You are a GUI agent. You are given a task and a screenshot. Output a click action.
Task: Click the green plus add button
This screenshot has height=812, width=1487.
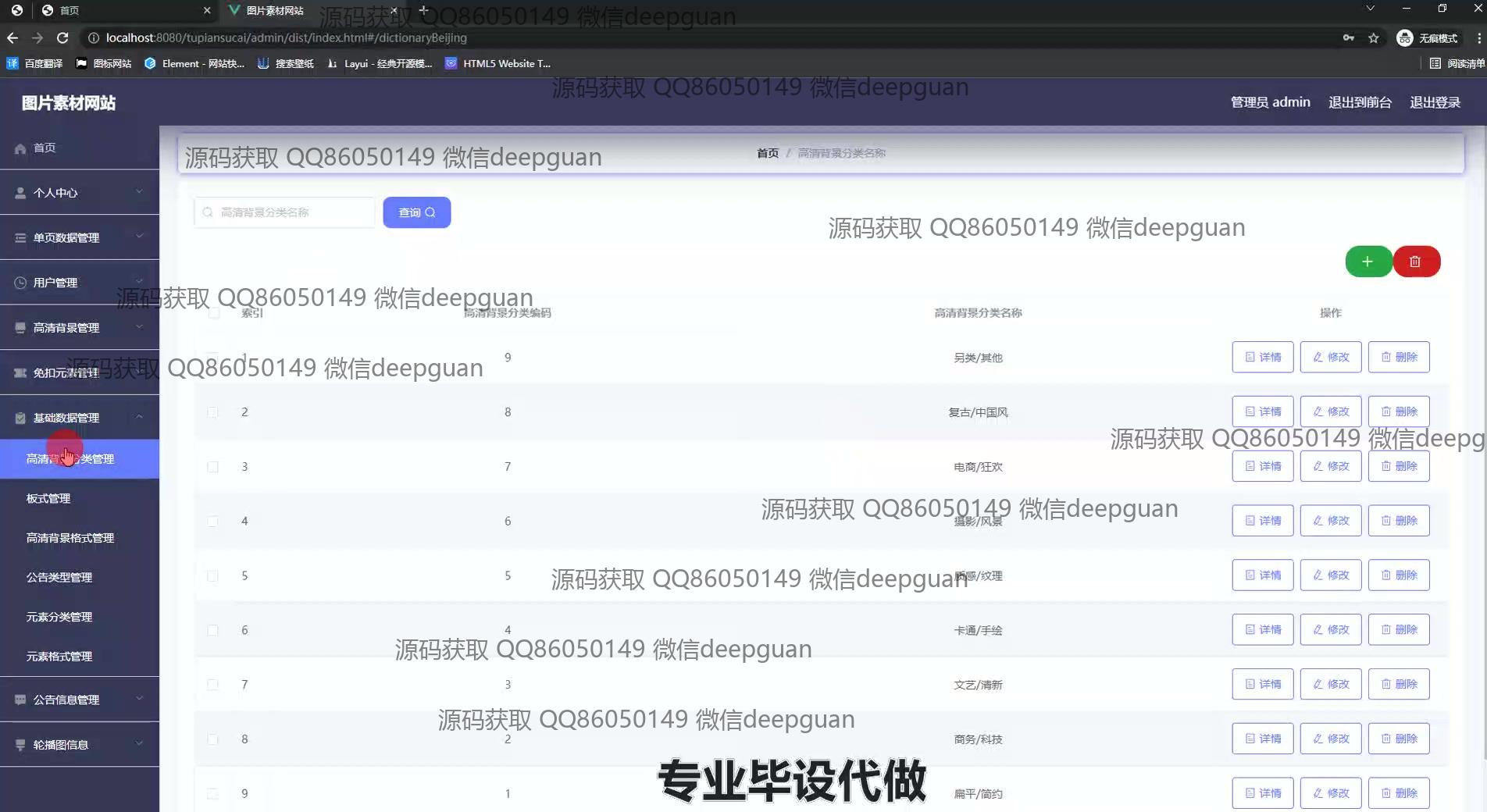[x=1368, y=262]
